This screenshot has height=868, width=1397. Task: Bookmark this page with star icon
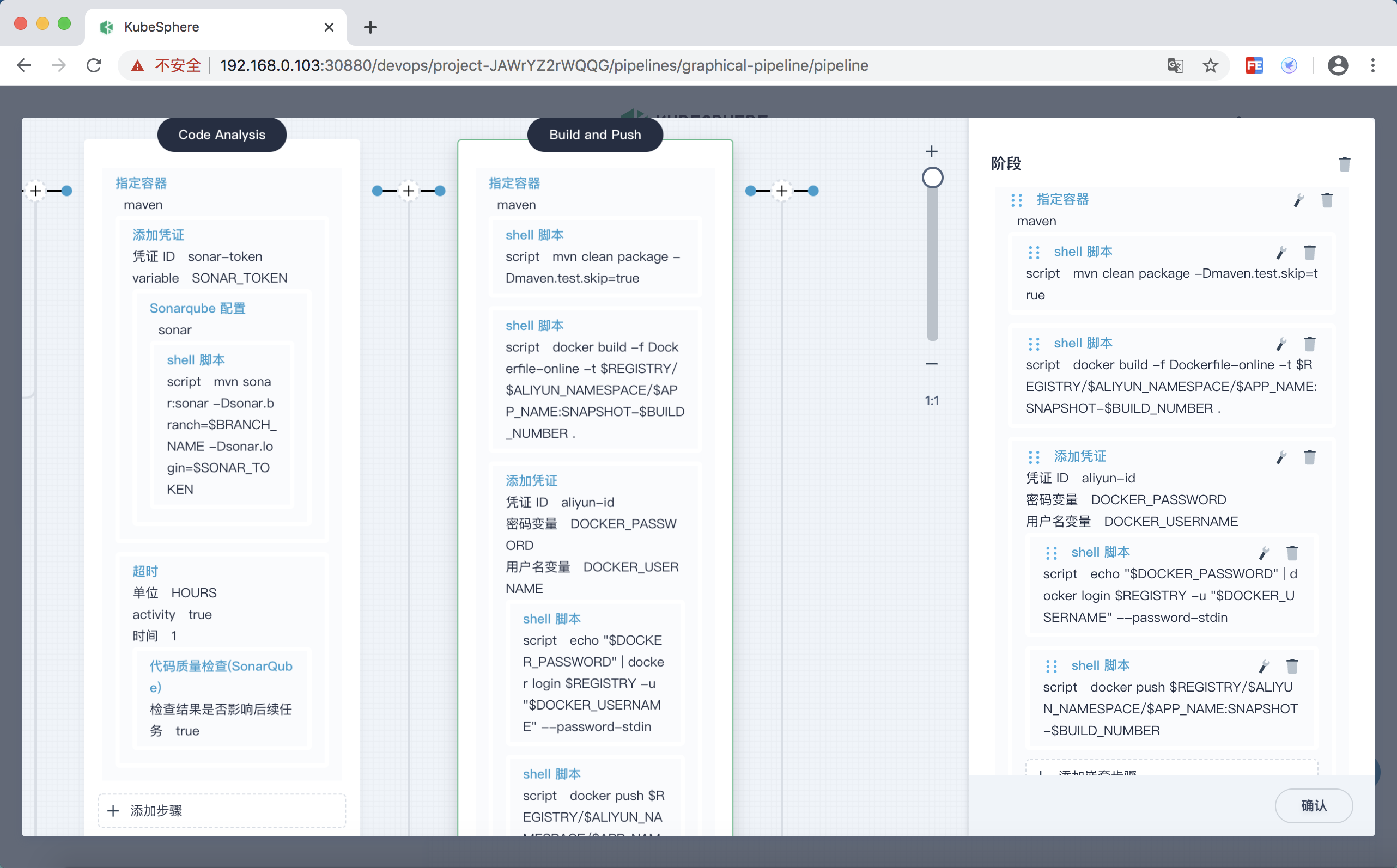(x=1210, y=65)
